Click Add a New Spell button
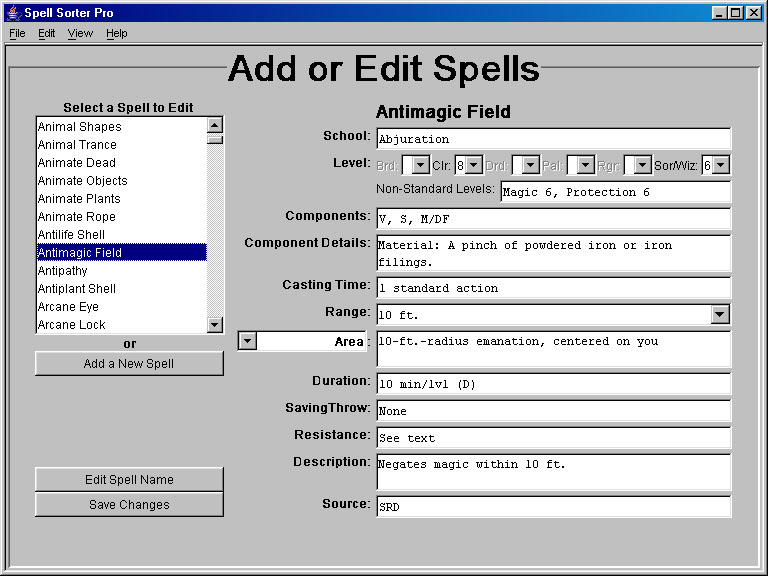 click(129, 363)
